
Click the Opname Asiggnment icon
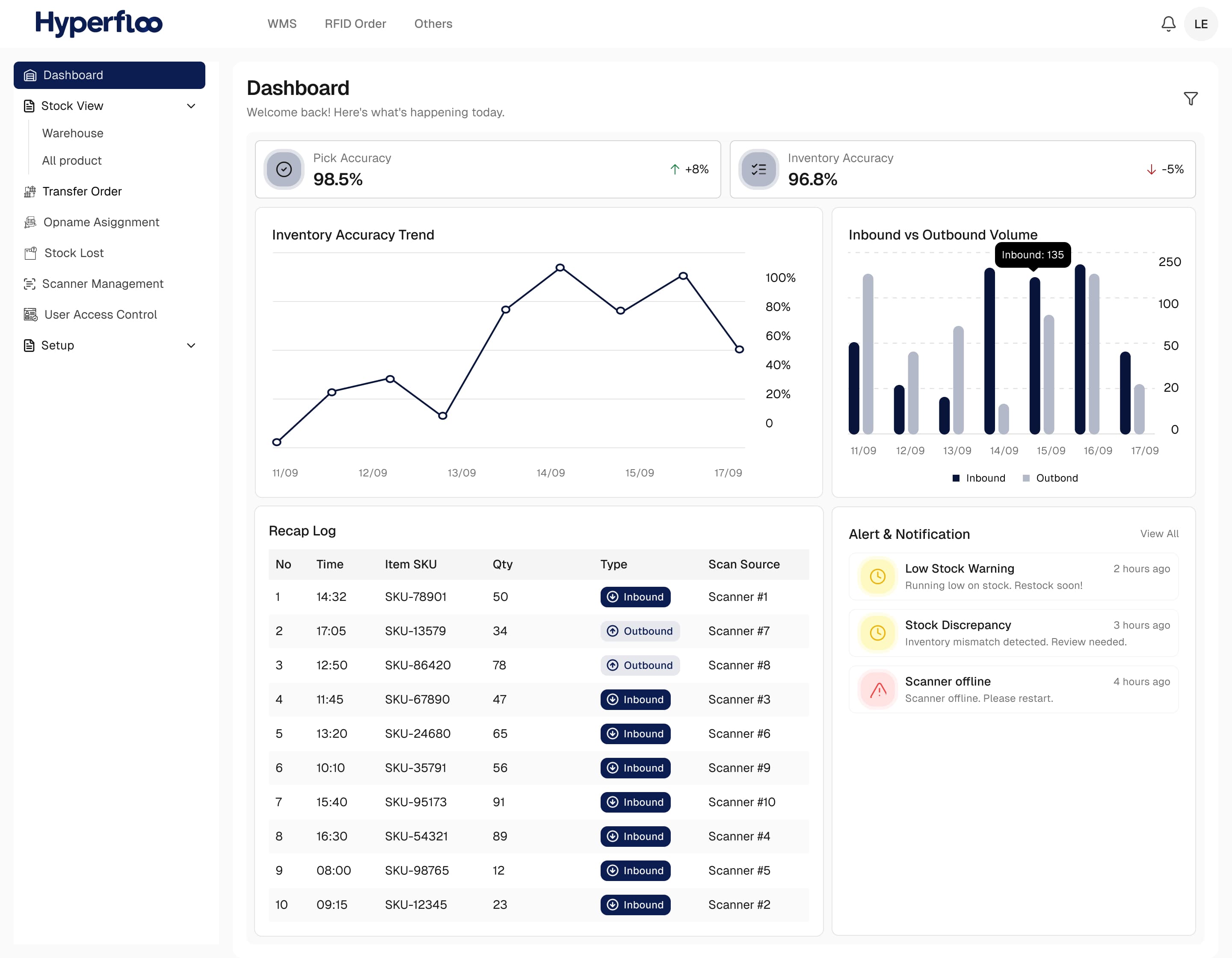click(x=30, y=222)
